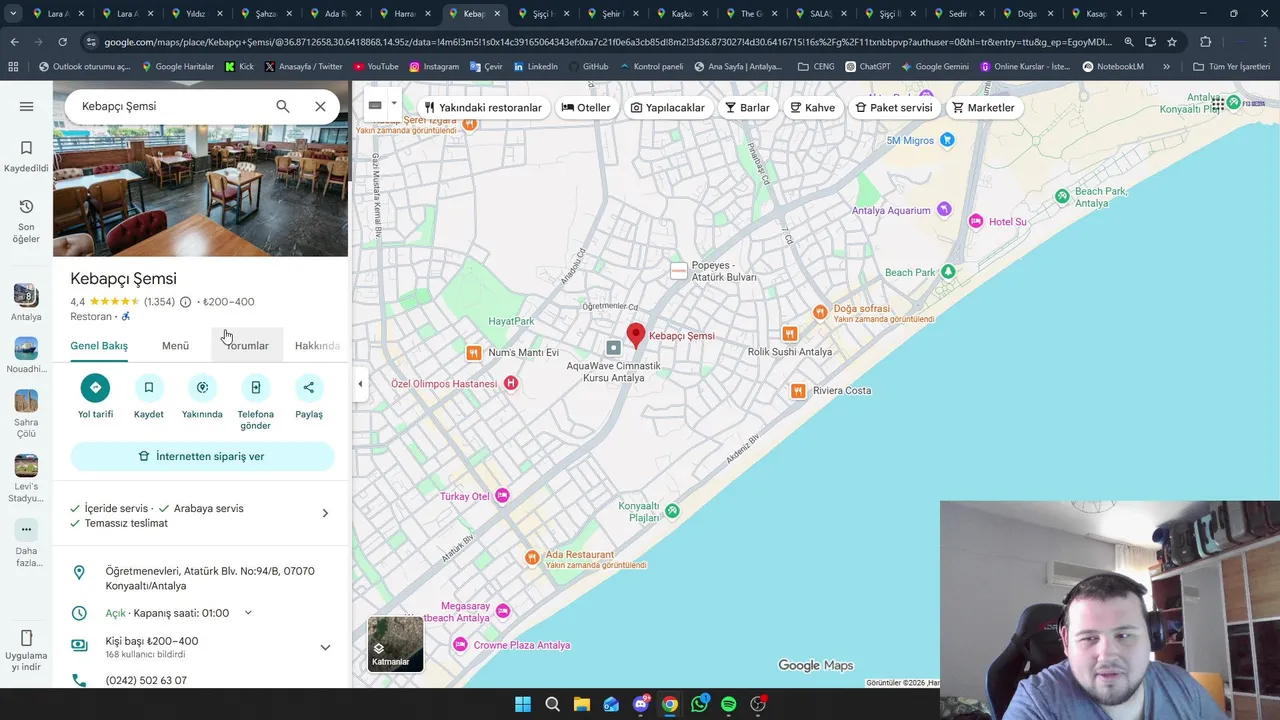Click the Ada Restaurant map marker

tap(532, 556)
